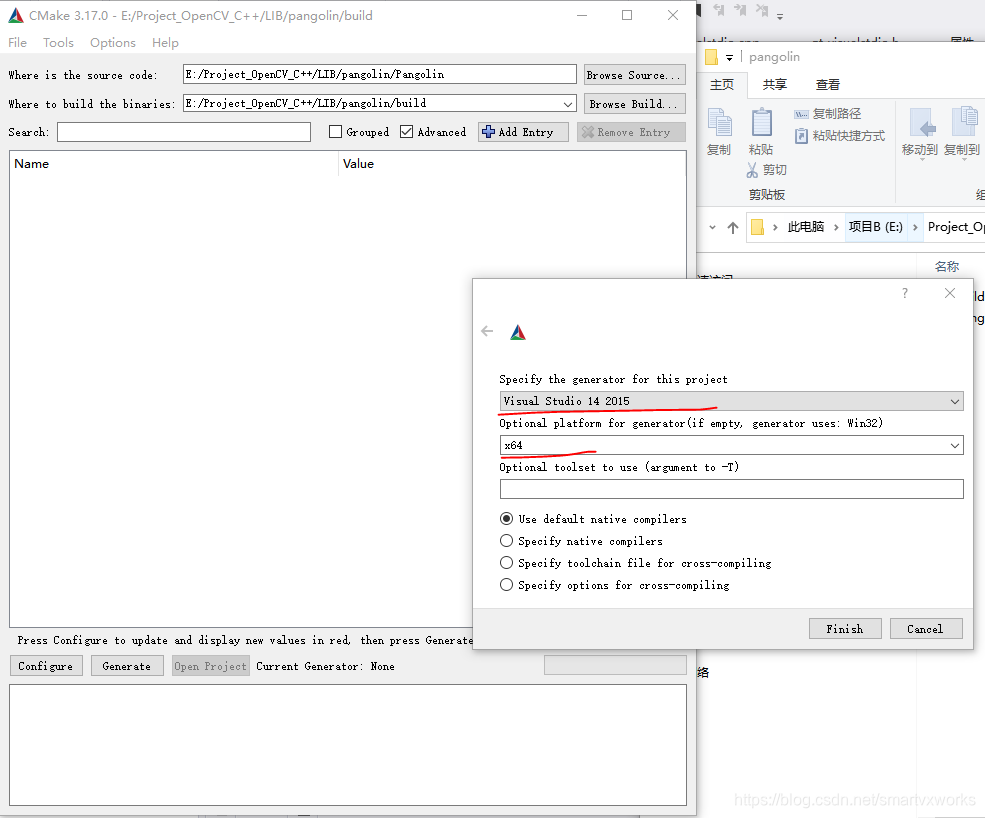Click Cancel in the generator dialog

[926, 629]
